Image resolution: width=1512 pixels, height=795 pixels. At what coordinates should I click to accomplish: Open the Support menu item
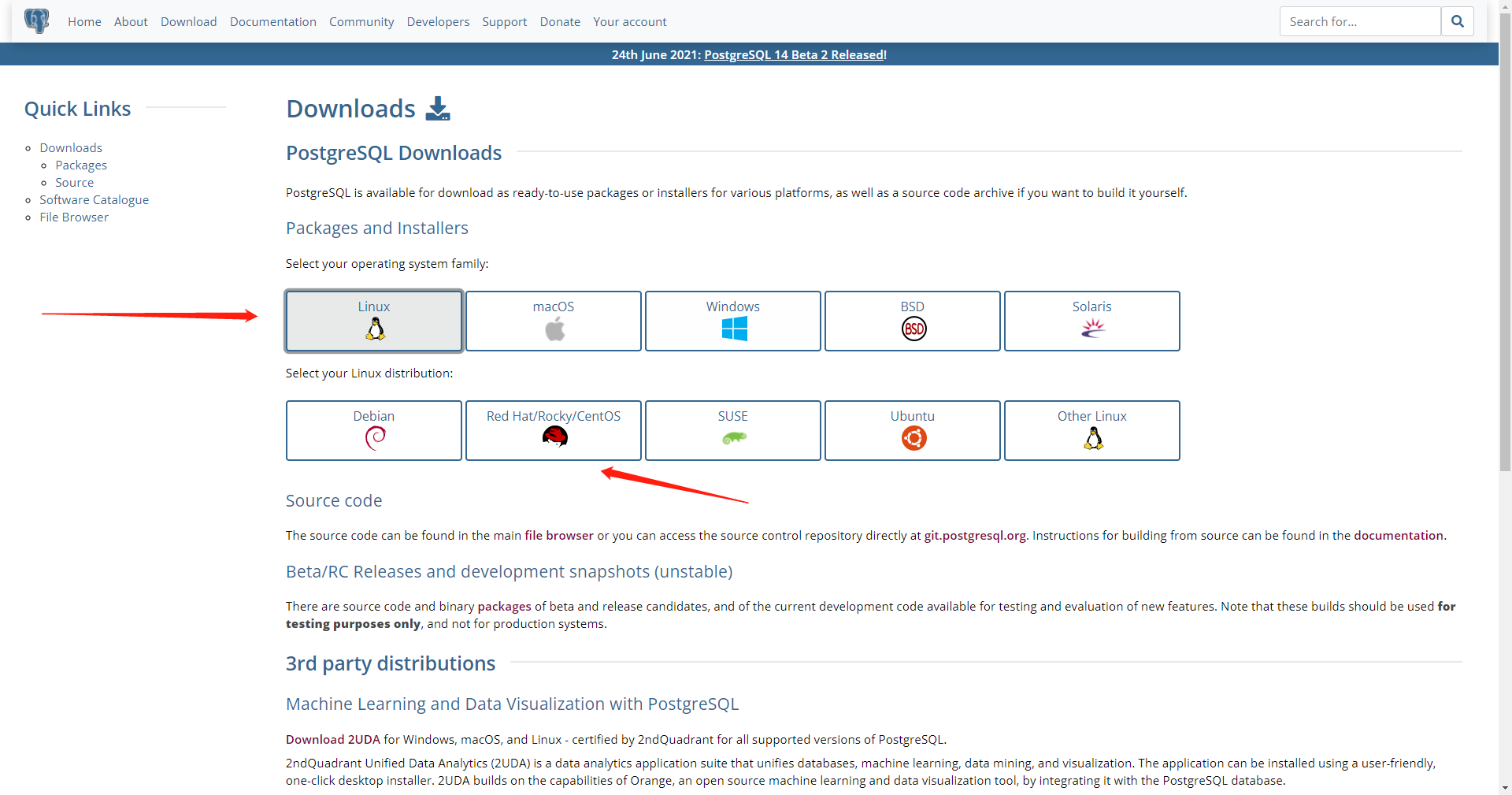(505, 22)
